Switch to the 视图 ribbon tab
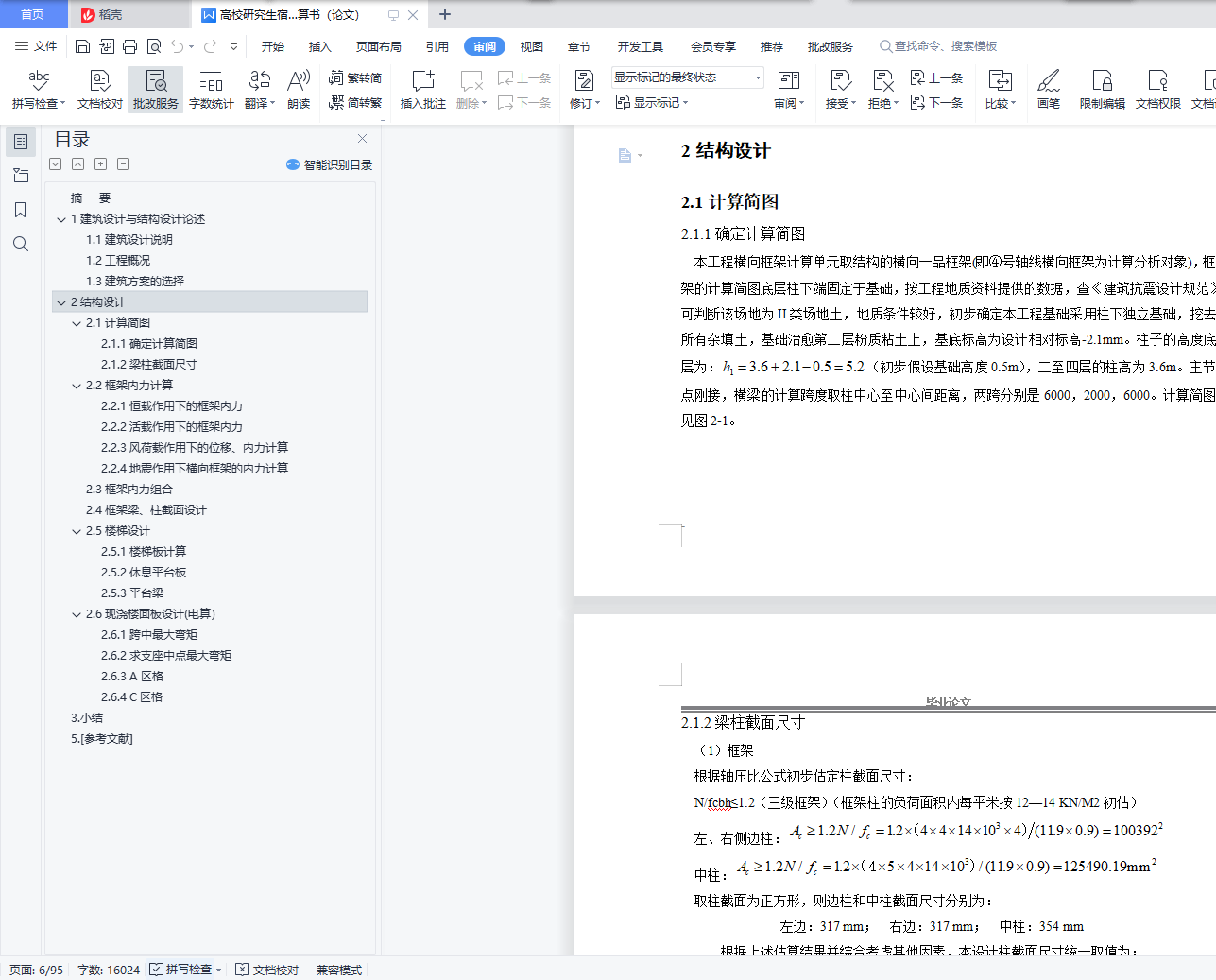This screenshot has width=1216, height=980. [532, 46]
